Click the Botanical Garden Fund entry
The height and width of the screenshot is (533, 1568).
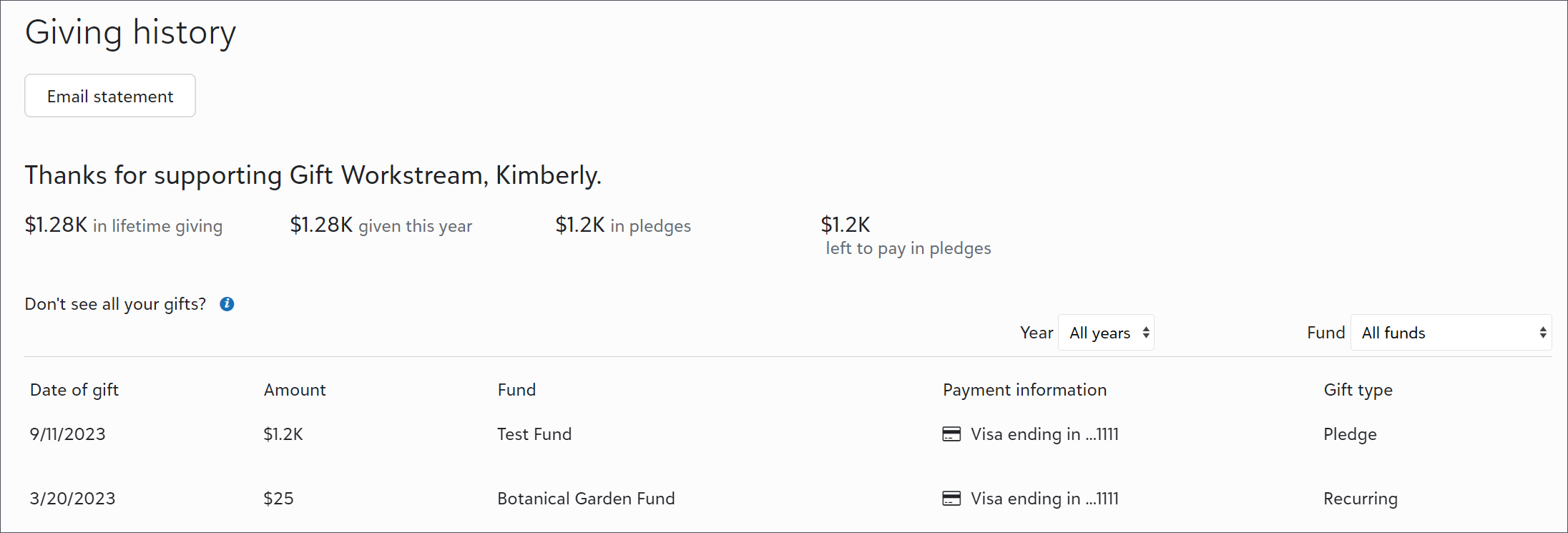(x=586, y=499)
